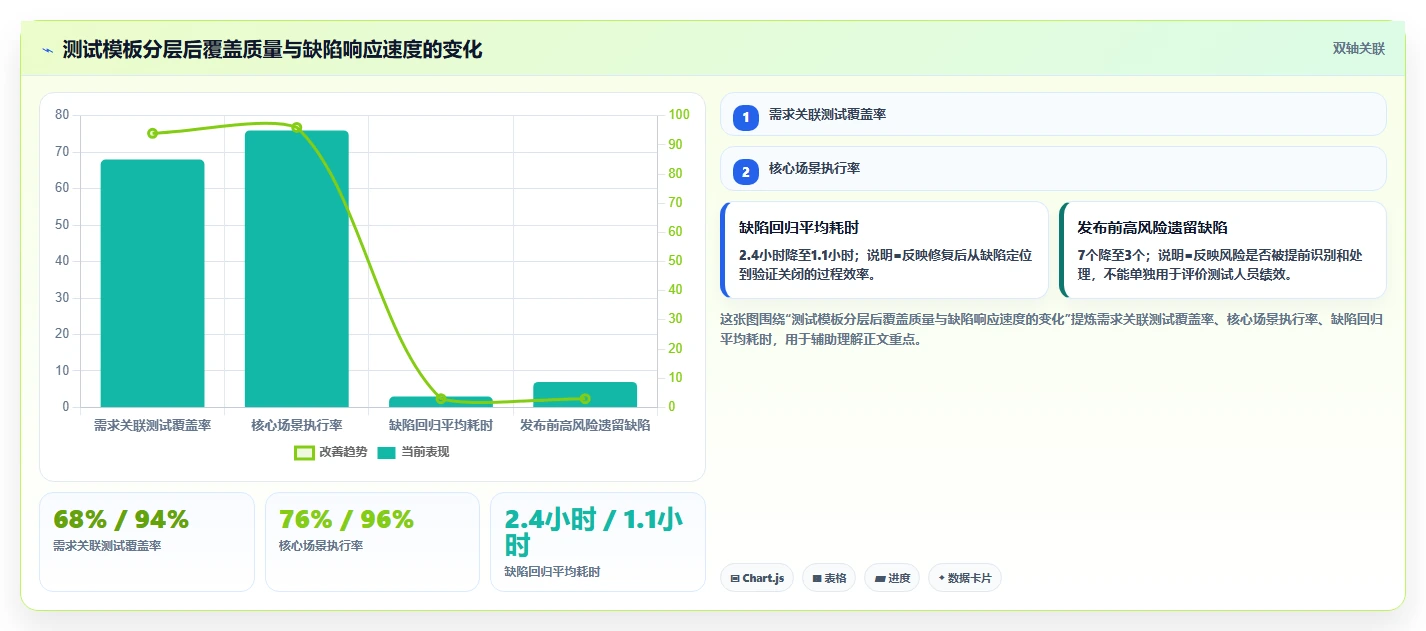The image size is (1426, 631).
Task: Click the 进度 tag chip
Action: pos(891,578)
